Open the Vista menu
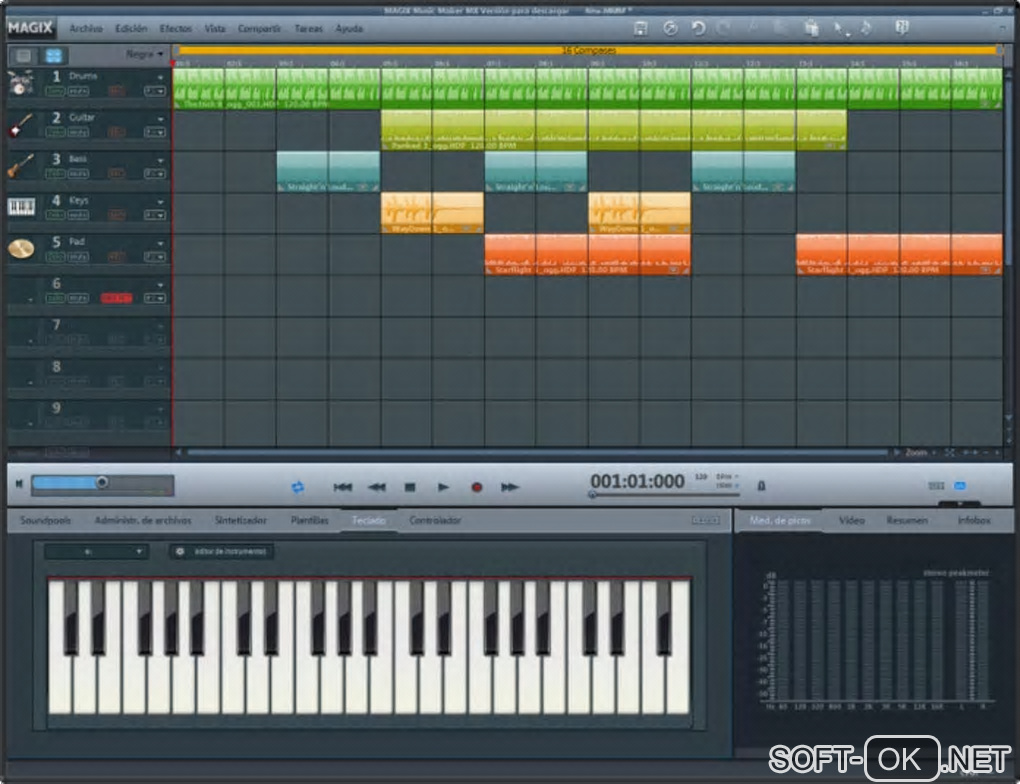Screen dimensions: 1020x784 point(215,29)
